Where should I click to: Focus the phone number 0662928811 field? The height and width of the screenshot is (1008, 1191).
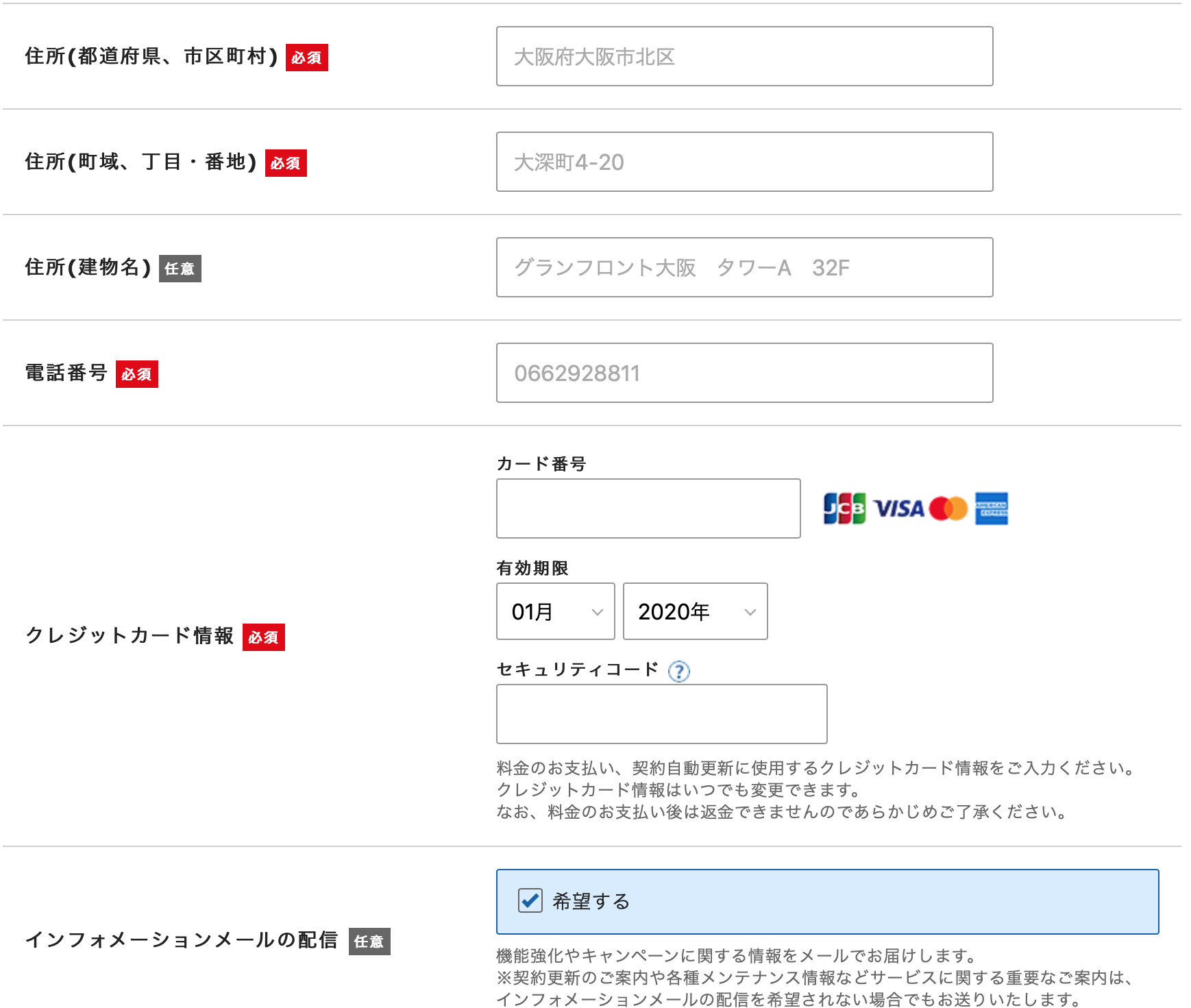tap(744, 373)
